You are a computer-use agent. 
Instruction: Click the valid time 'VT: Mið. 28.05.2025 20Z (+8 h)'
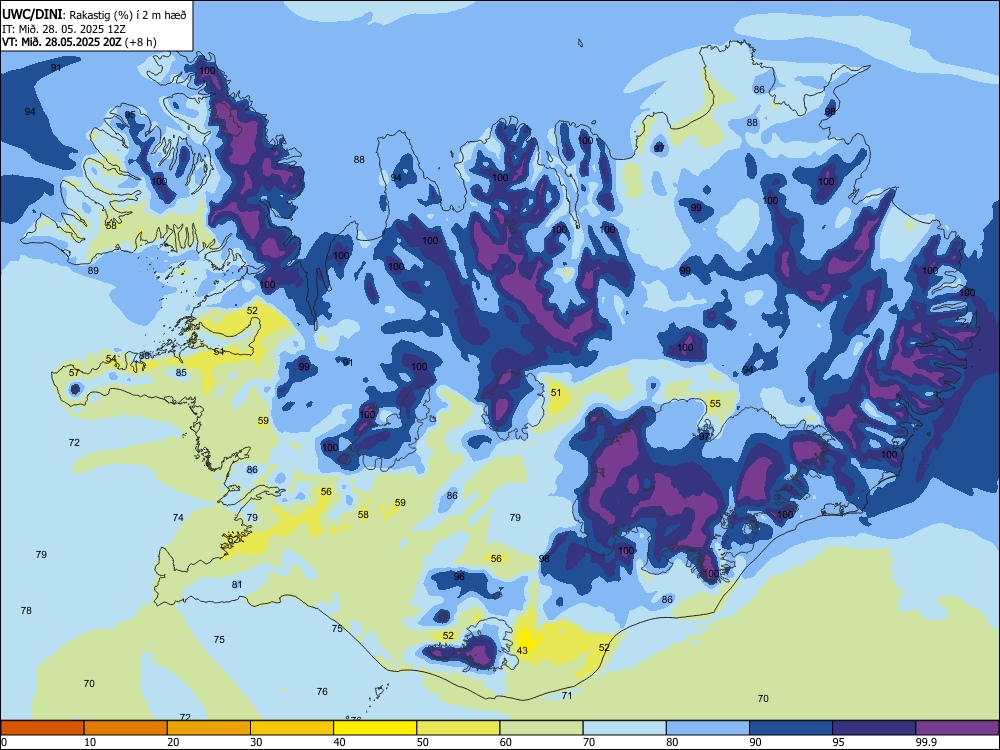[79, 42]
